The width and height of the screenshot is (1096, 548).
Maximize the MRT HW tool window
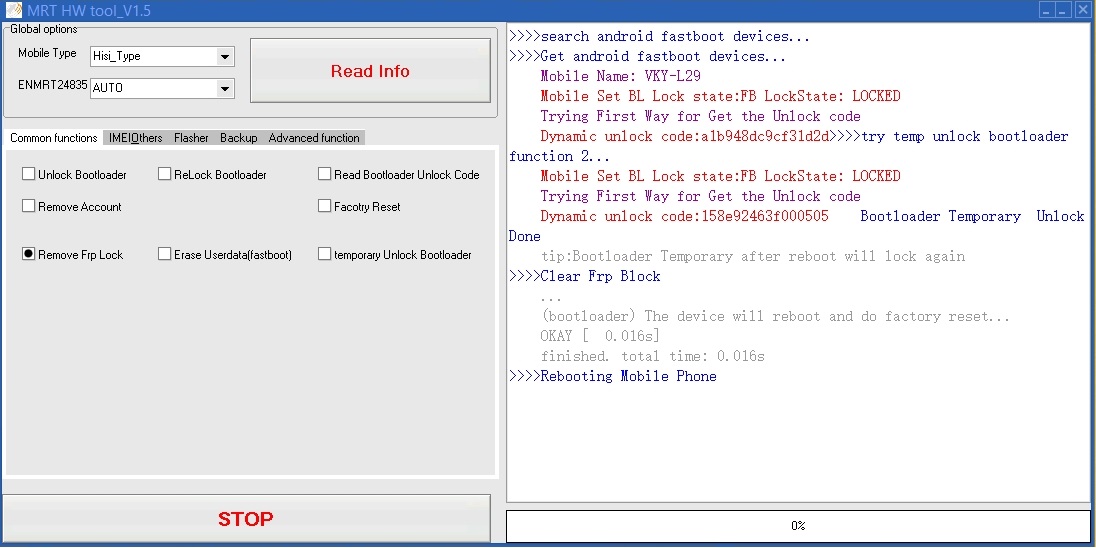click(1063, 10)
